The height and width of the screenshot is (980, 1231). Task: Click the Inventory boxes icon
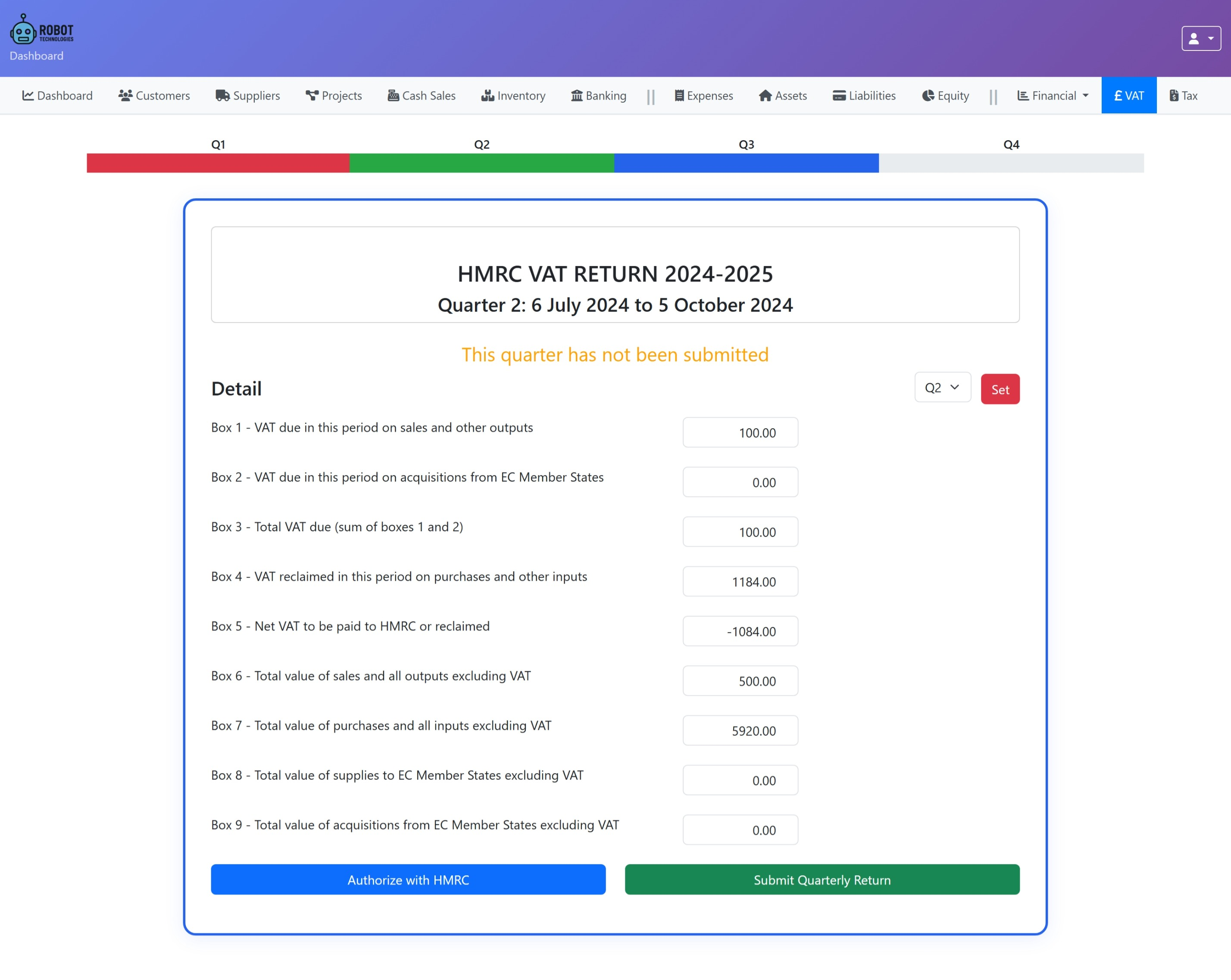(487, 95)
